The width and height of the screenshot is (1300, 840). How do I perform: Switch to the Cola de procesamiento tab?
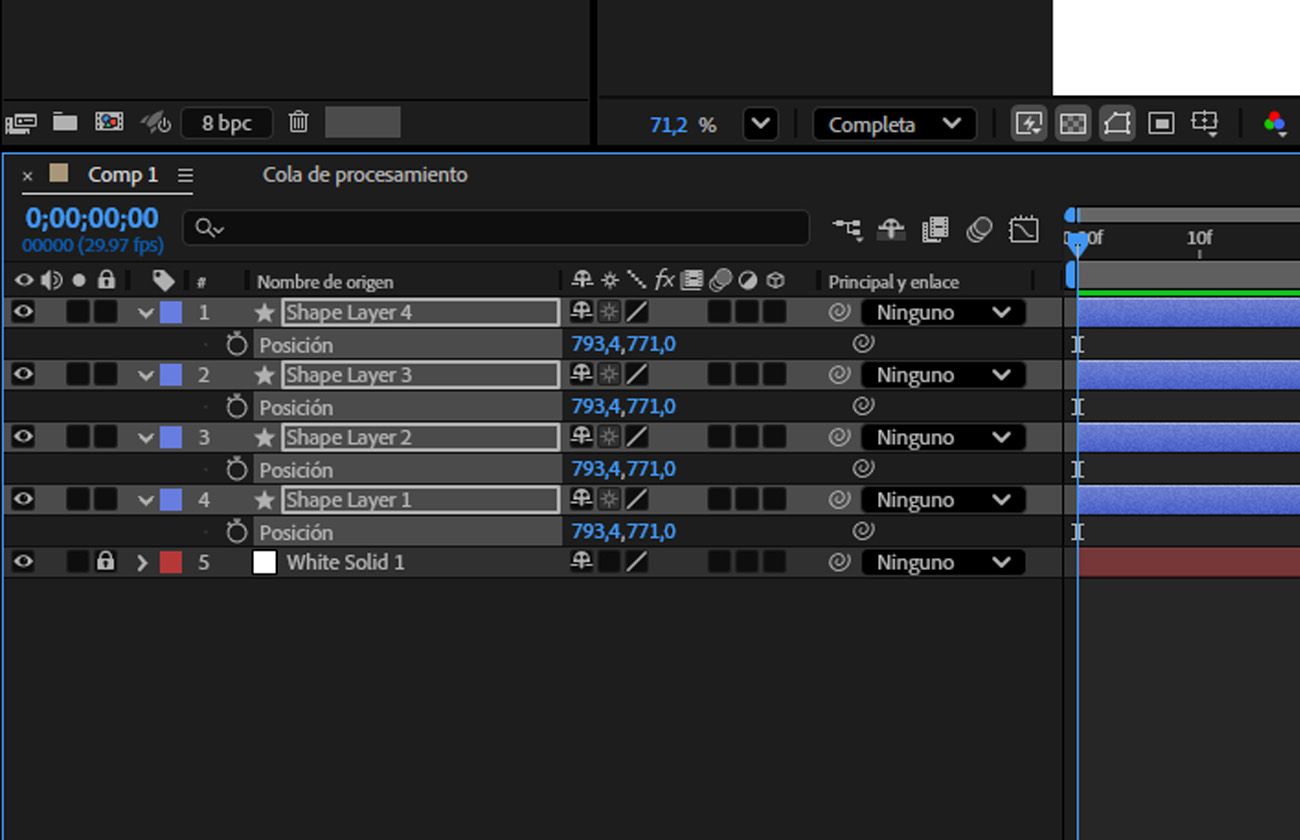point(365,175)
